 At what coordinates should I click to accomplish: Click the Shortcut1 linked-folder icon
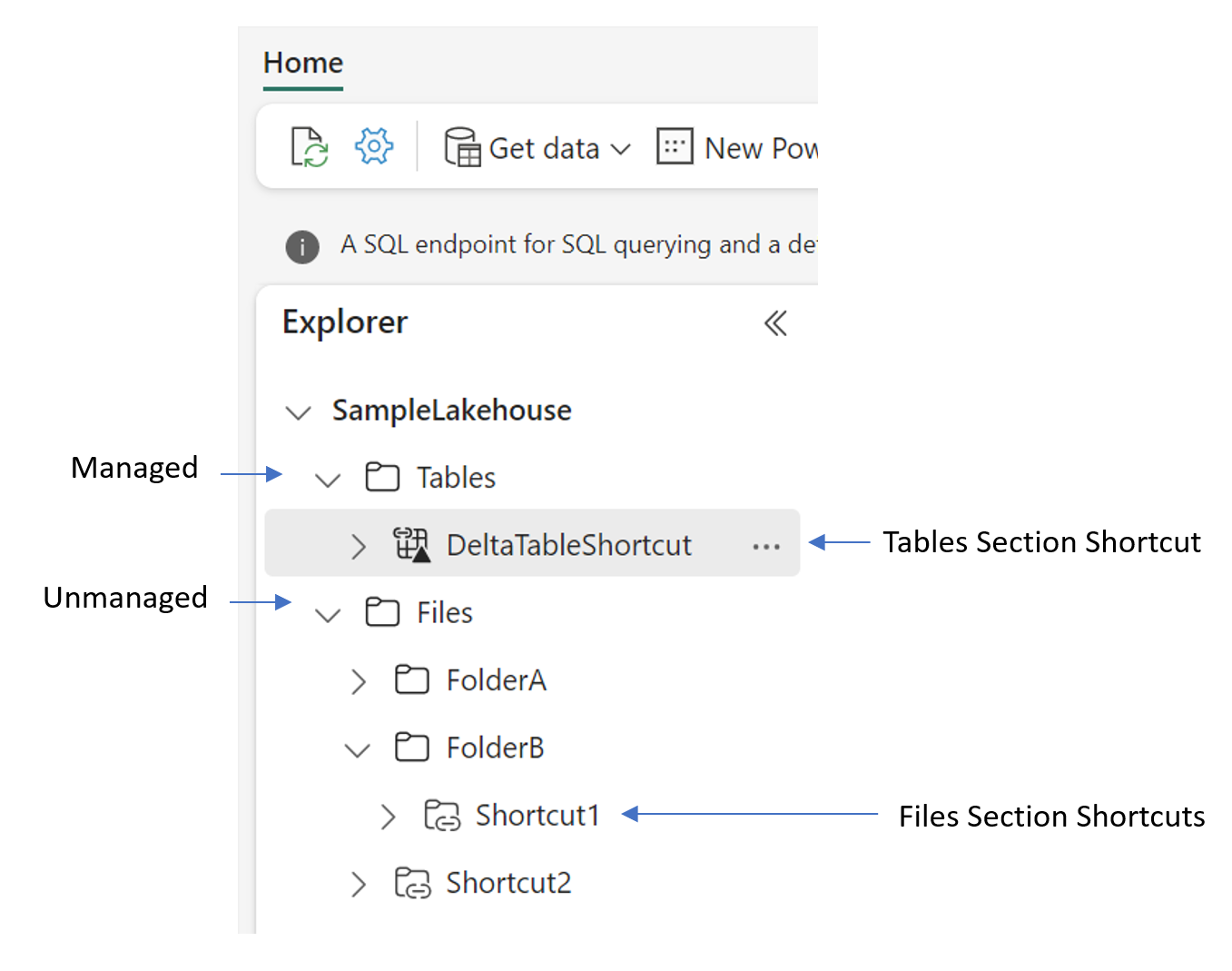pos(442,816)
